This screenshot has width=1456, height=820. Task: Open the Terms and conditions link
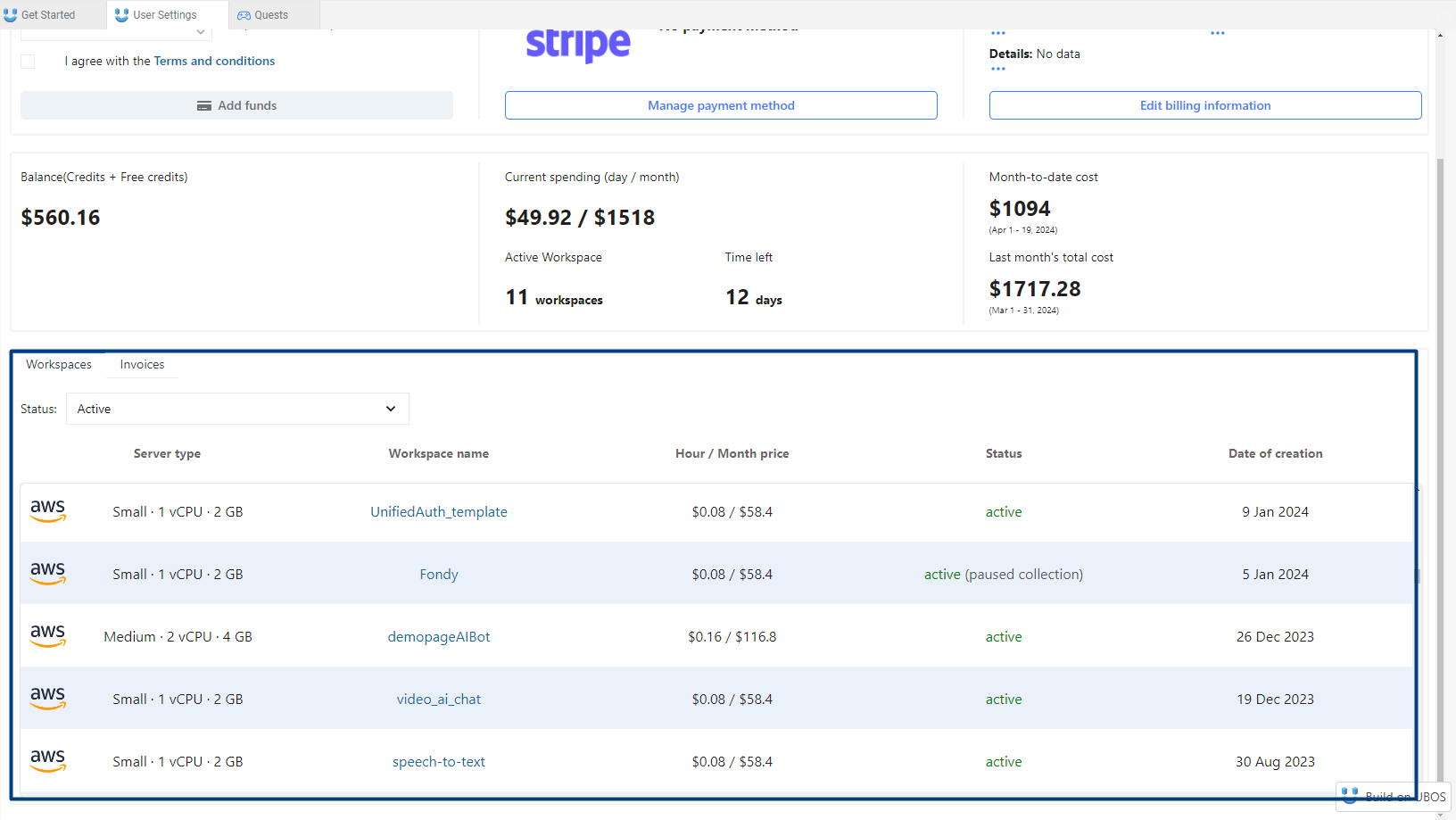214,61
